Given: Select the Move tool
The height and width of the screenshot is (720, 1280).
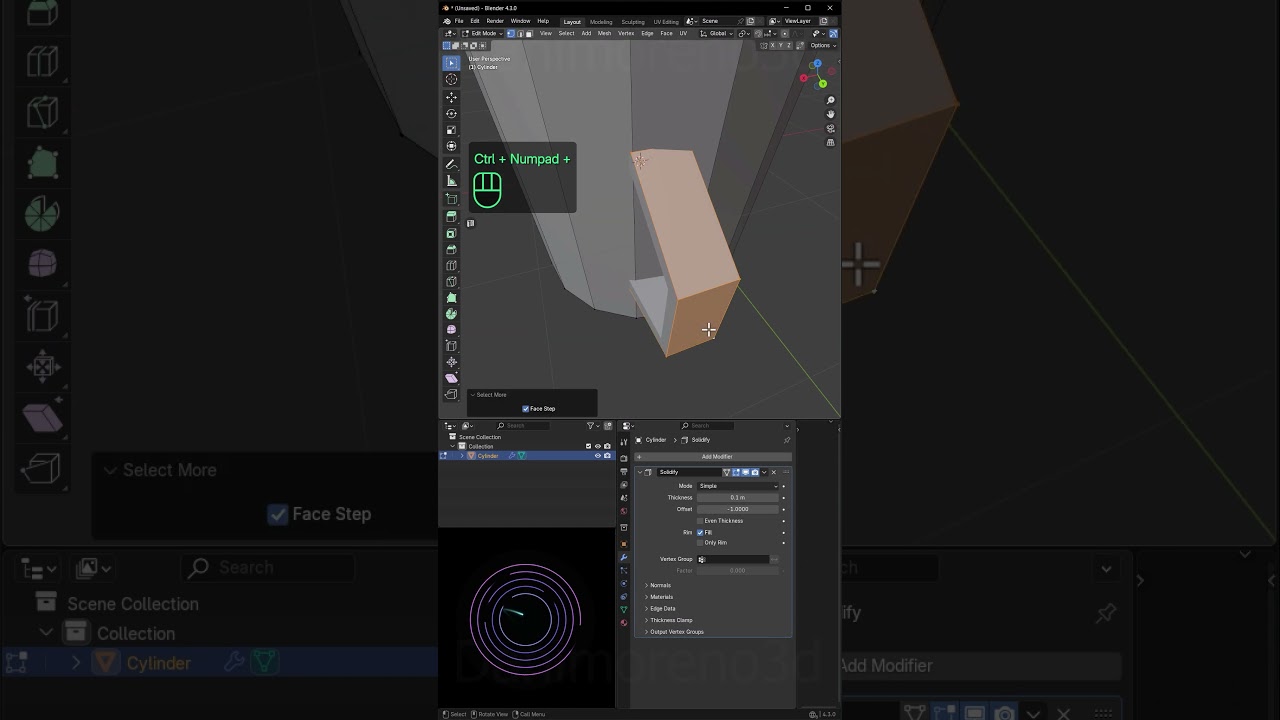Looking at the screenshot, I should (x=451, y=97).
